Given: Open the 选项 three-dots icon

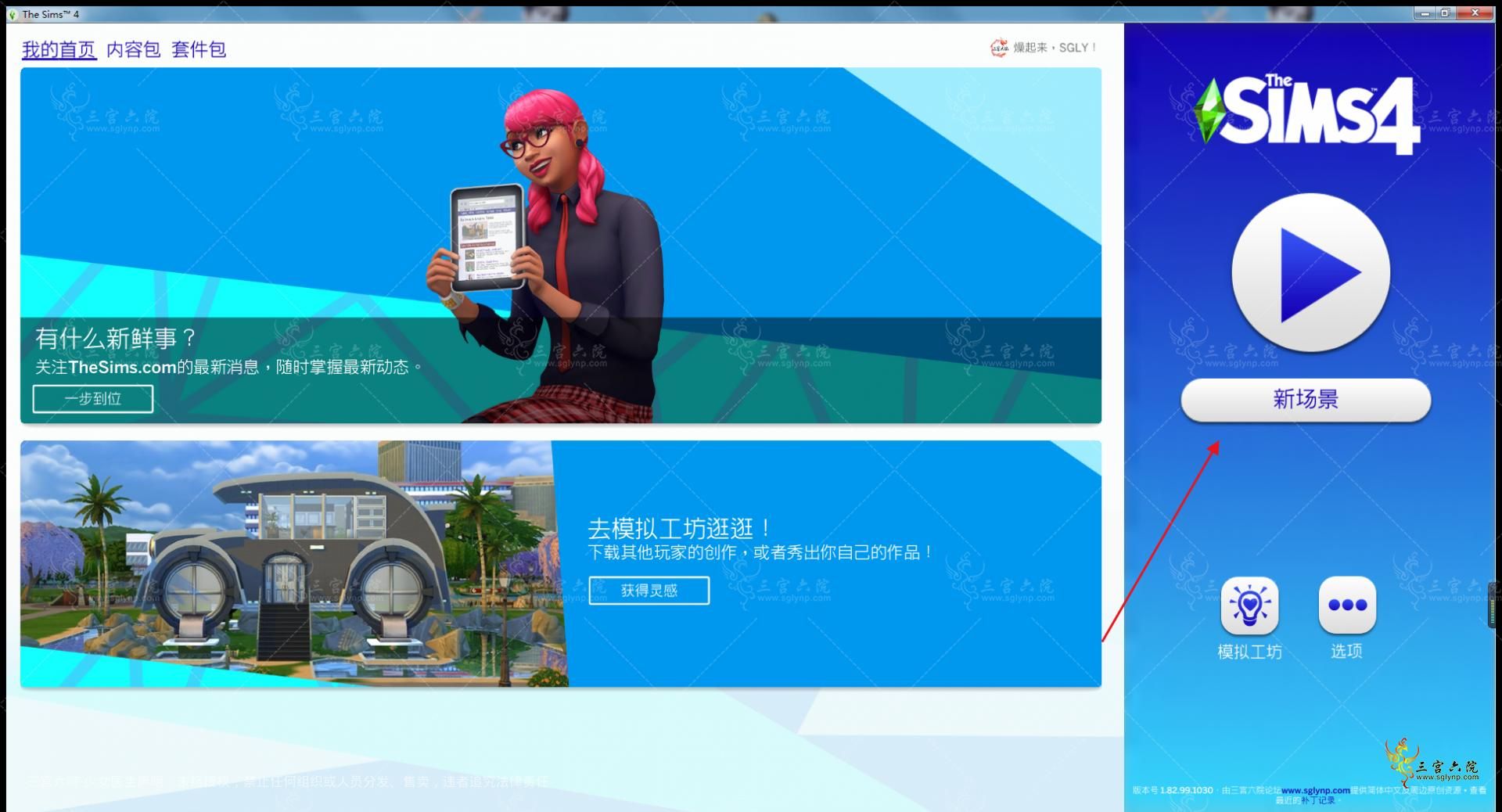Looking at the screenshot, I should click(1347, 605).
